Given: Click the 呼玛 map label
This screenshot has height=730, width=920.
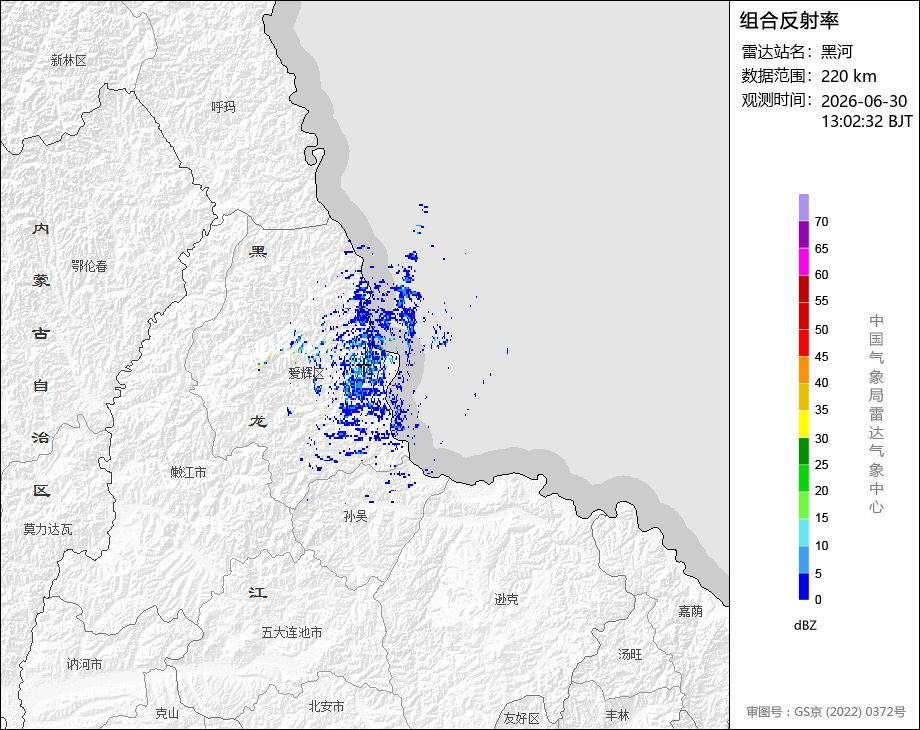Looking at the screenshot, I should click(224, 107).
